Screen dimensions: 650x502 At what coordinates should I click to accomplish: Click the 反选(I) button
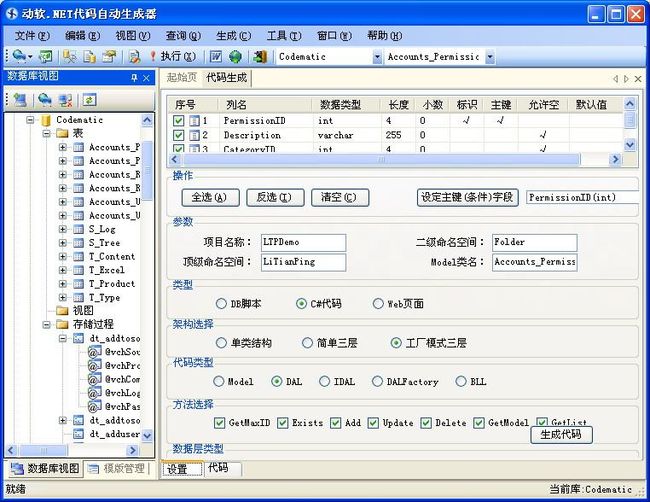point(275,197)
